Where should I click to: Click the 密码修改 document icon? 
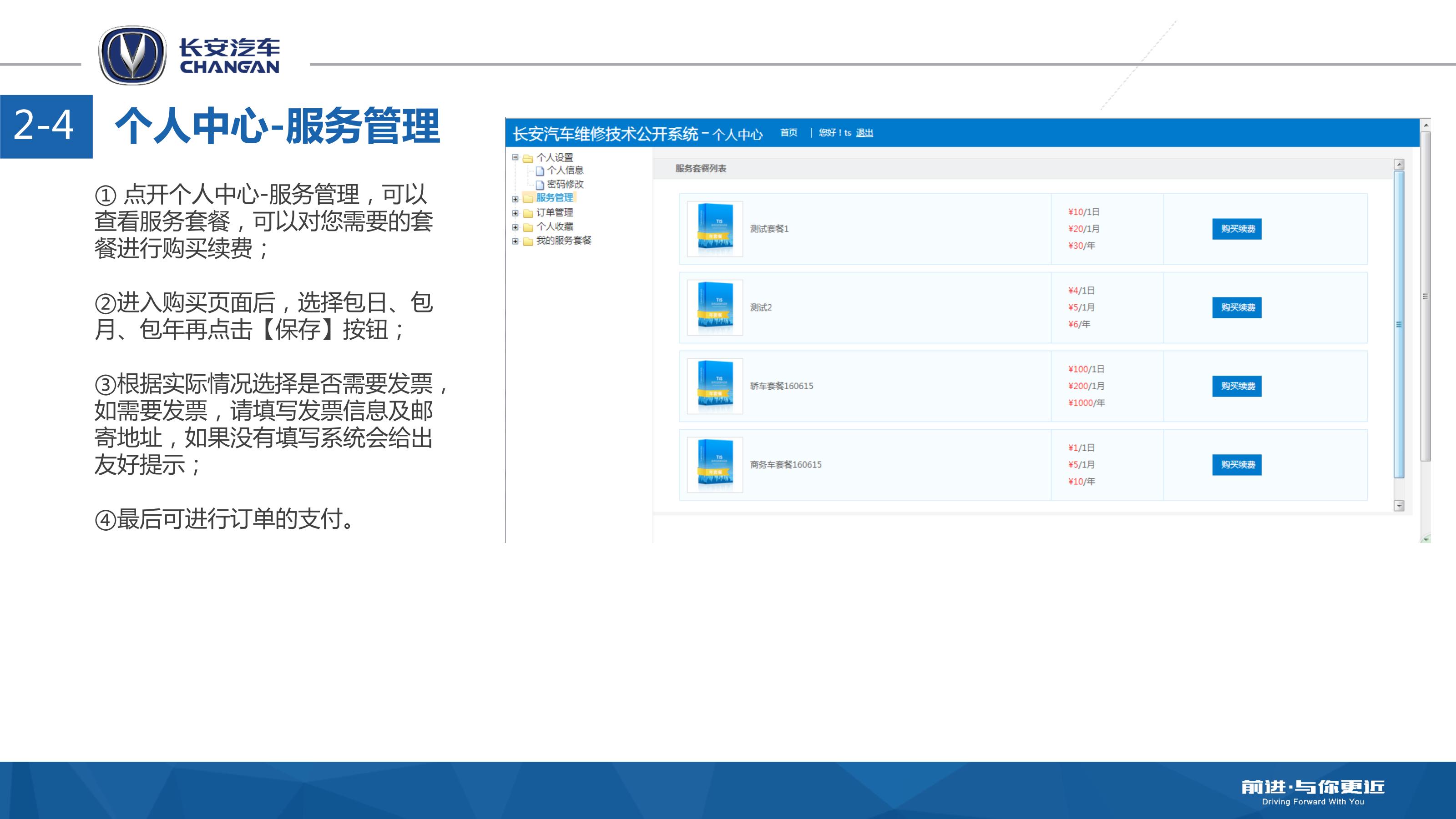pyautogui.click(x=540, y=185)
